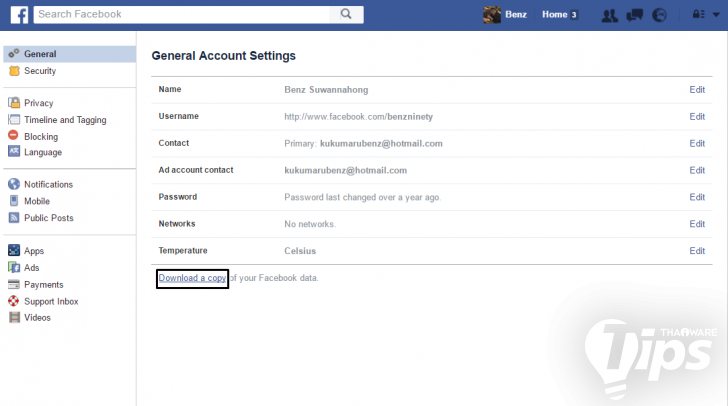728x406 pixels.
Task: Open the notifications globe icon
Action: (659, 15)
